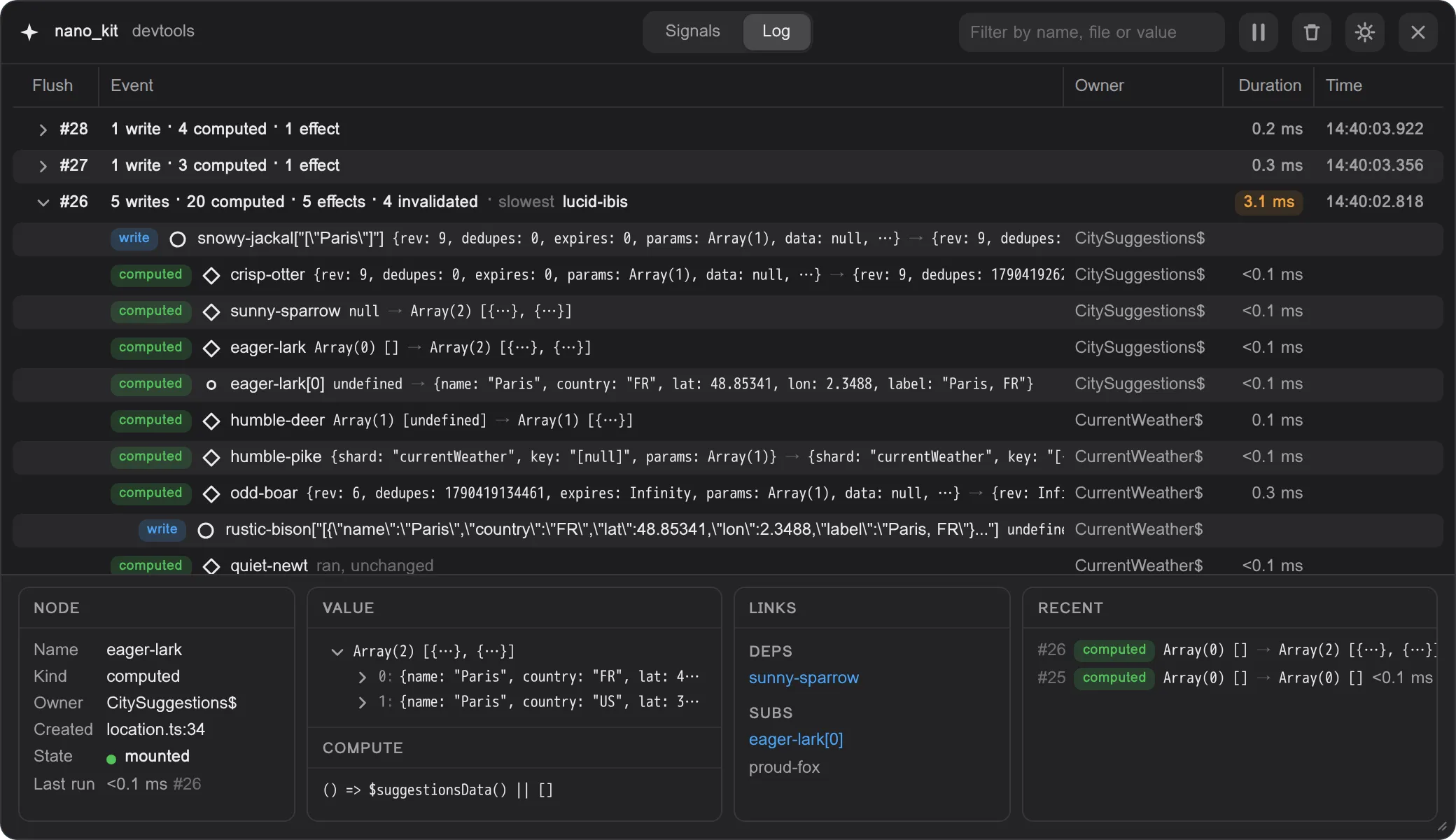This screenshot has height=840, width=1456.
Task: Click the write badge on snowy-jackal row
Action: (134, 238)
